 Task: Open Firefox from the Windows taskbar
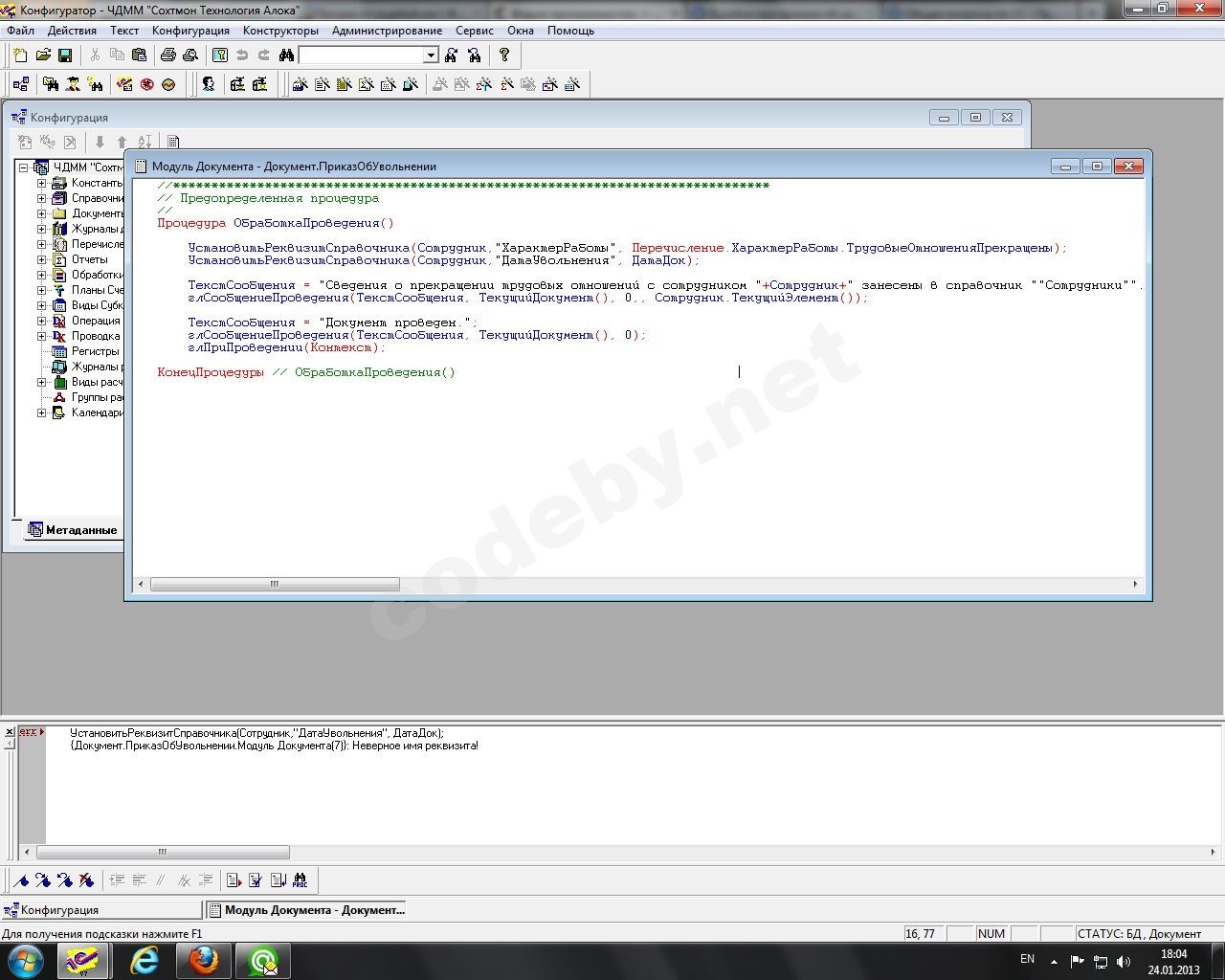coord(203,961)
